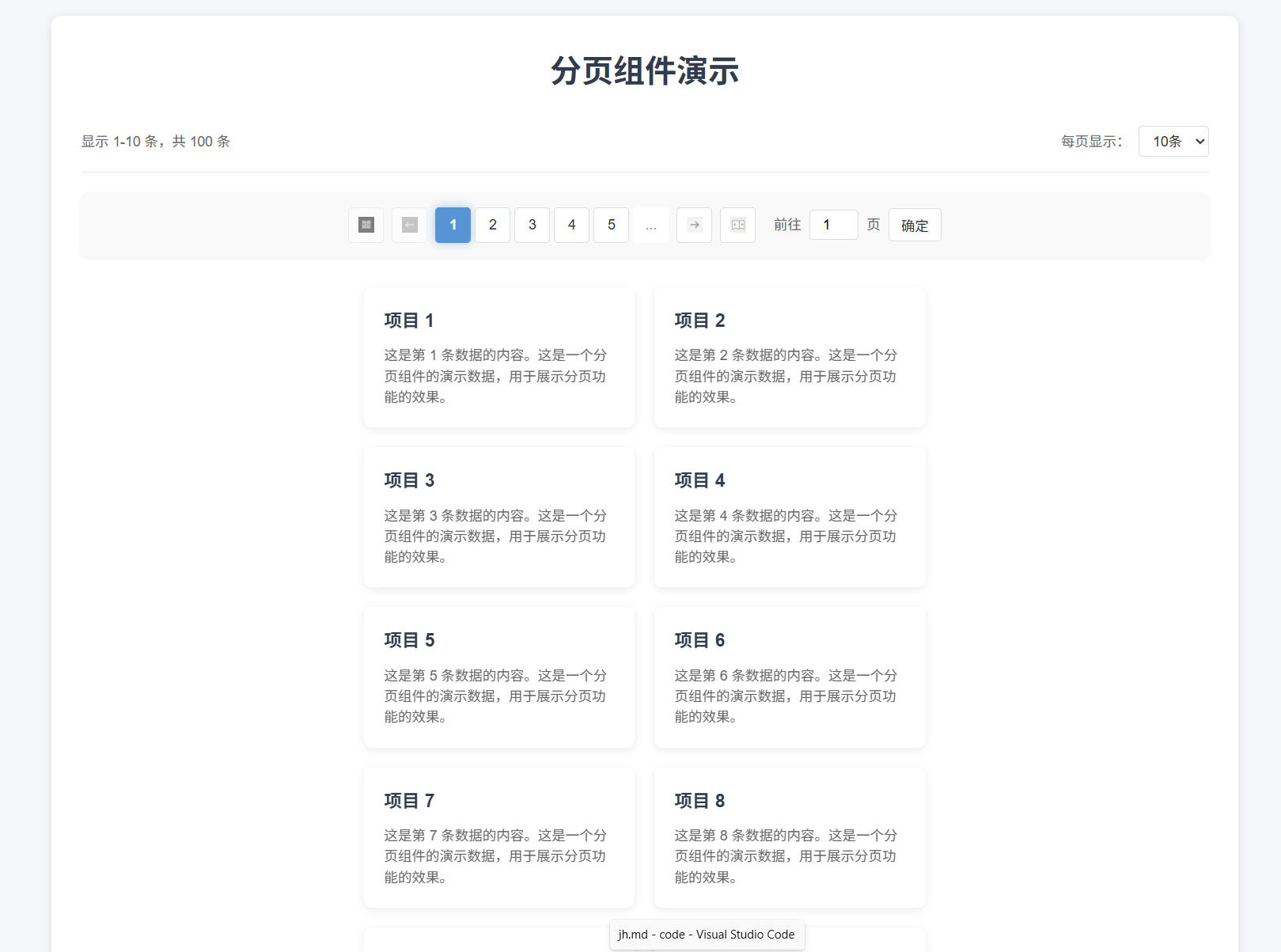Jump to the first page icon
The image size is (1281, 952).
click(366, 225)
